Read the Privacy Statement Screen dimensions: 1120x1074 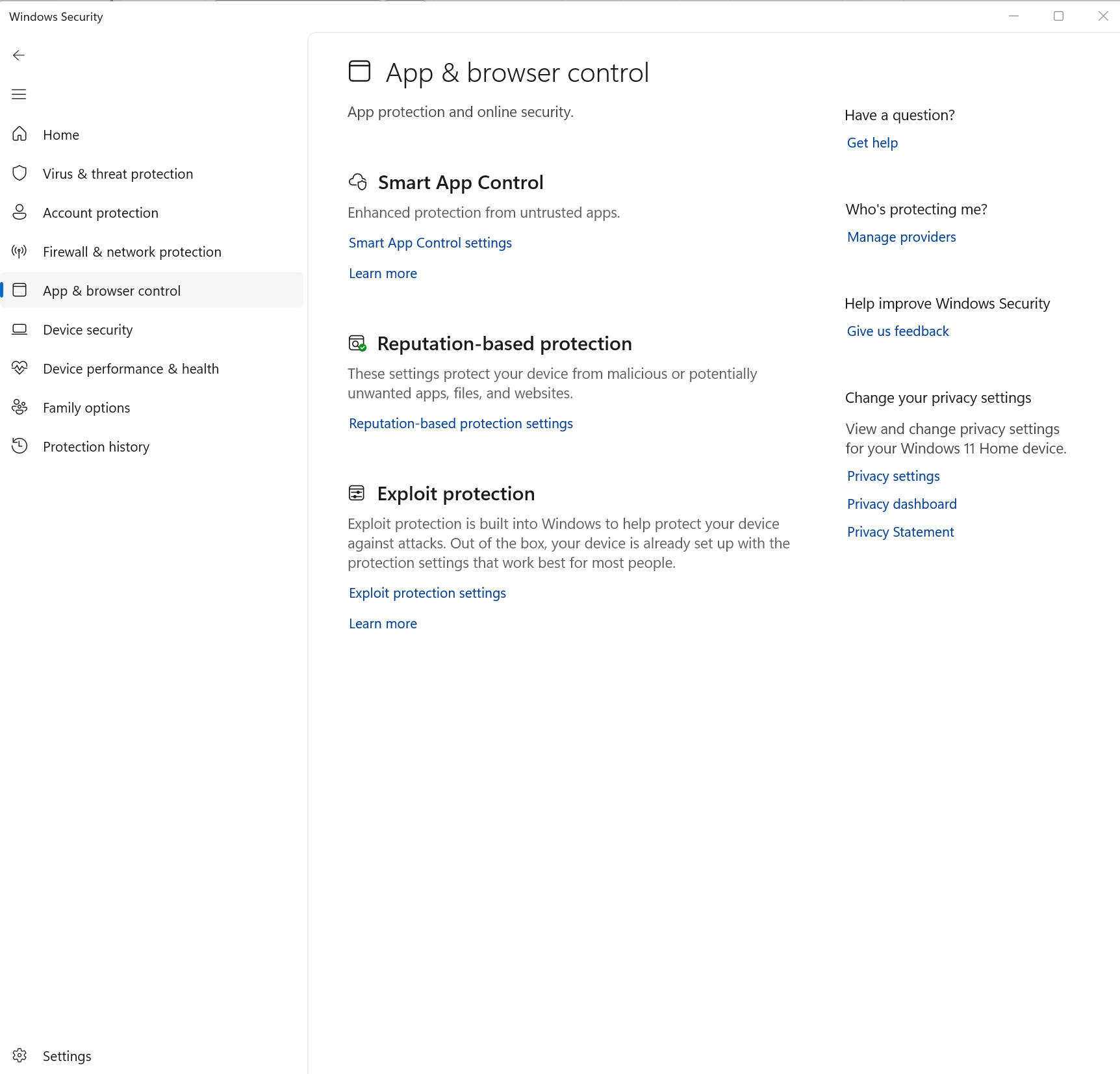(x=900, y=532)
